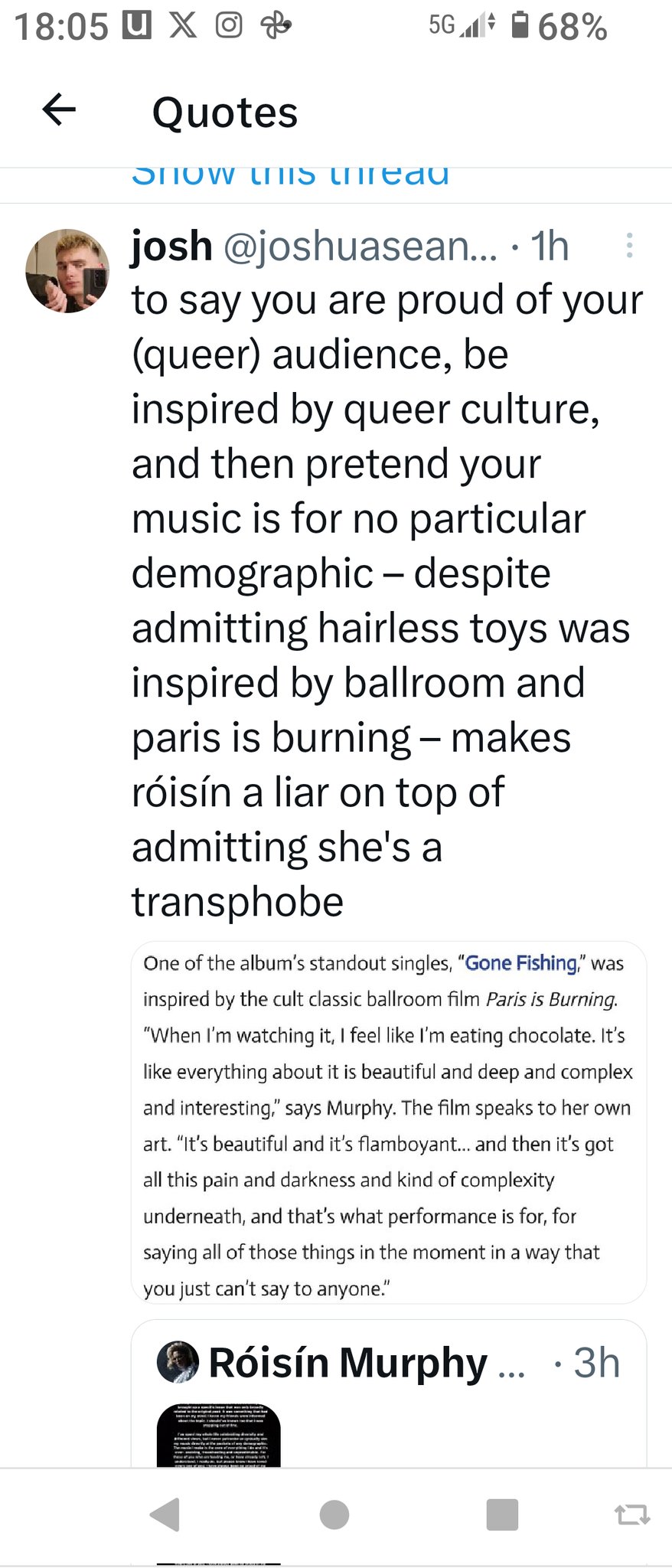Tap the X notification icon in status bar

tap(182, 25)
